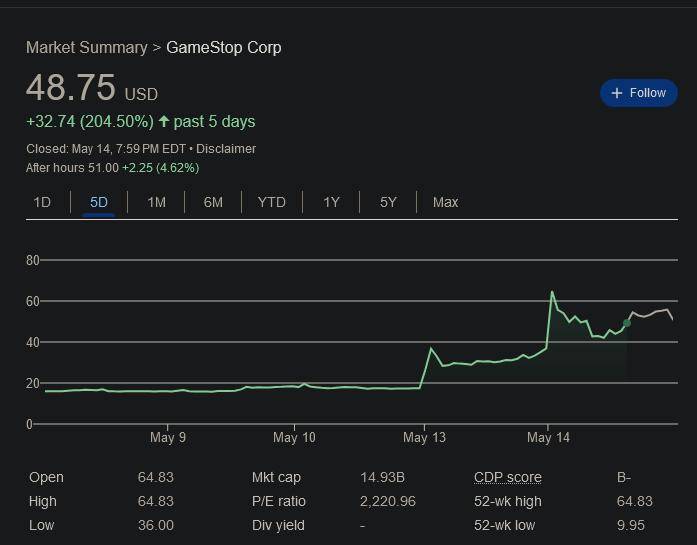The height and width of the screenshot is (545, 697).
Task: Show the YTD chart range
Action: point(272,202)
